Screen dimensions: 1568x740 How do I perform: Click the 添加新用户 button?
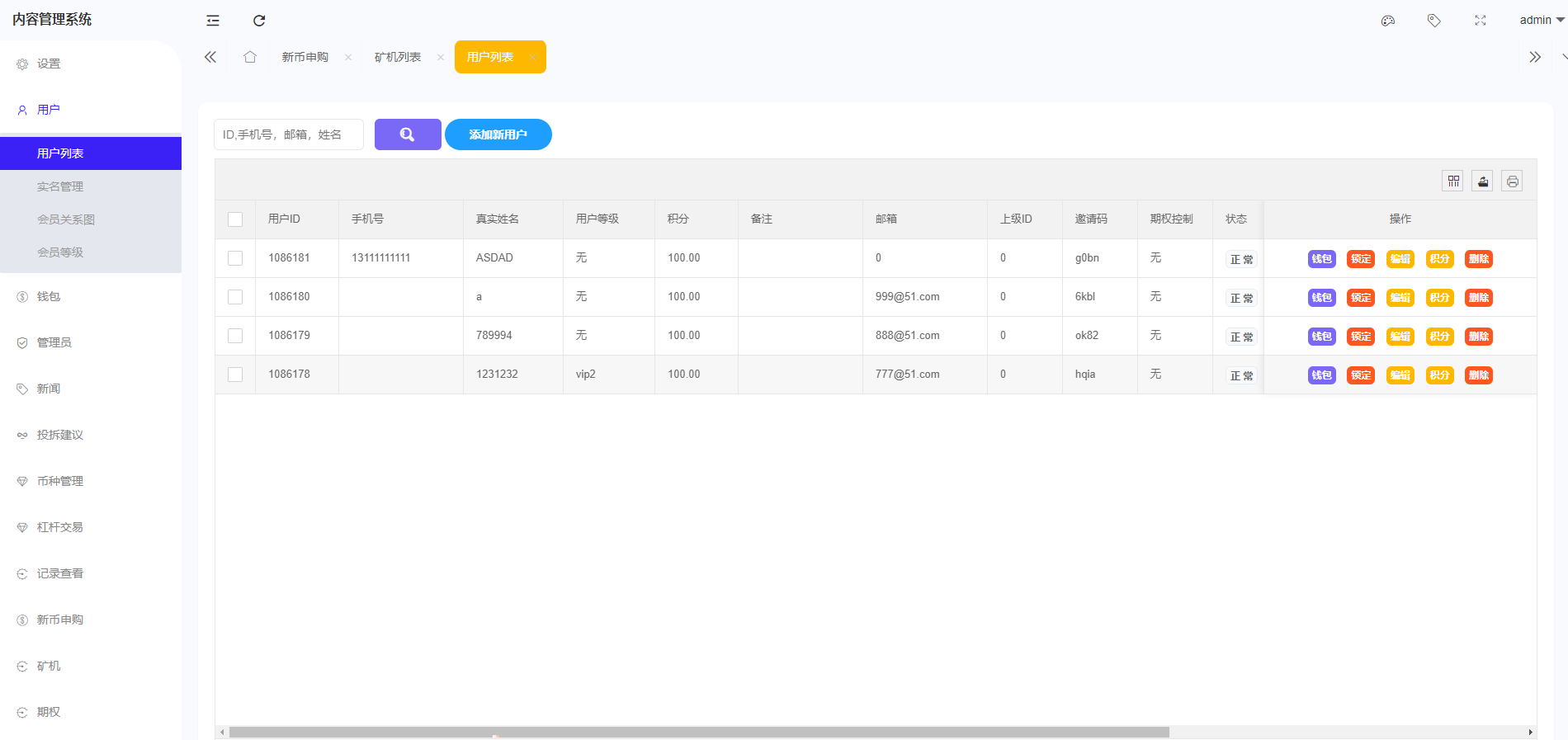tap(498, 134)
